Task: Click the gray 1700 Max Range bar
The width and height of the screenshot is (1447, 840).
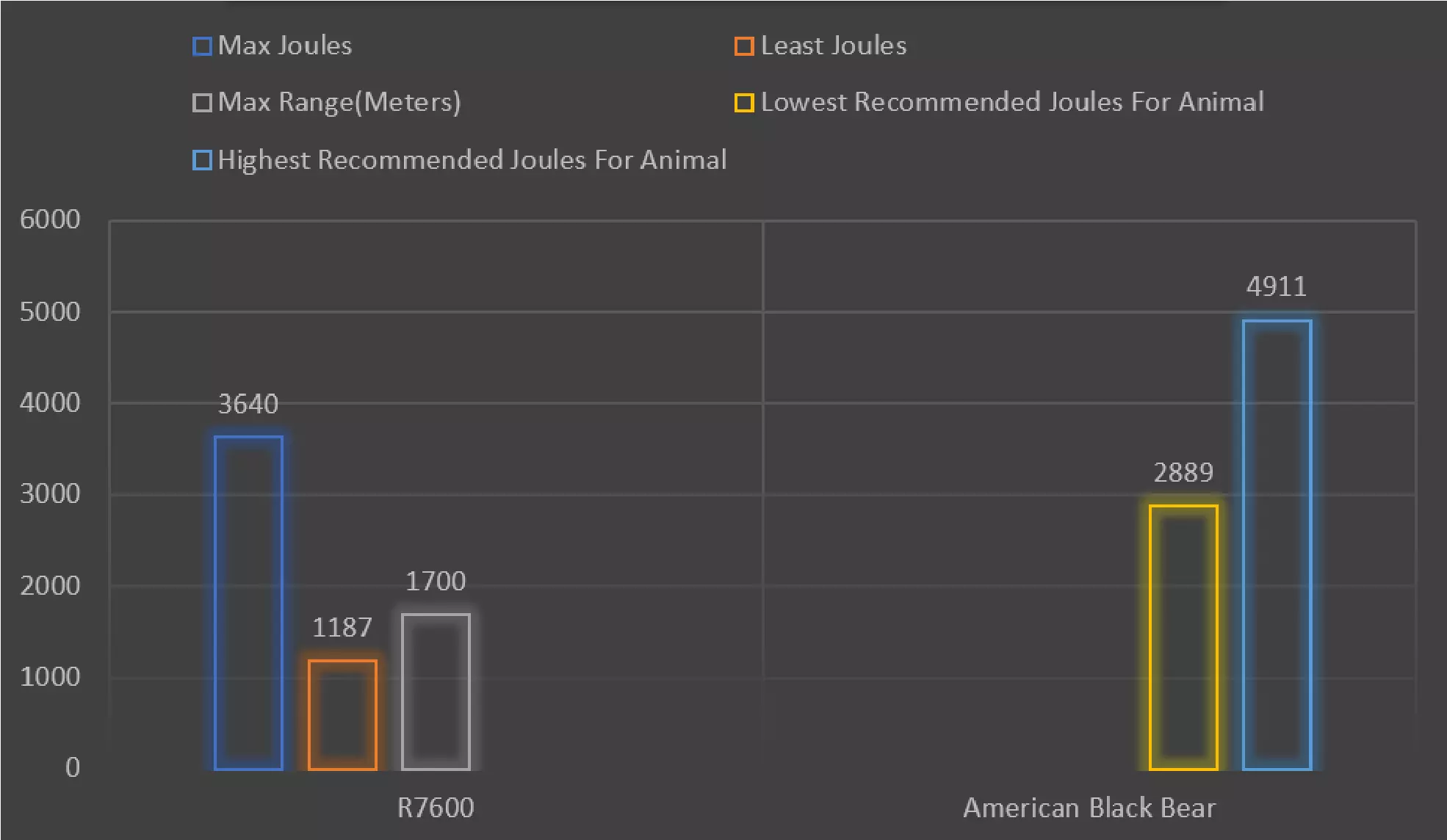Action: click(x=436, y=691)
